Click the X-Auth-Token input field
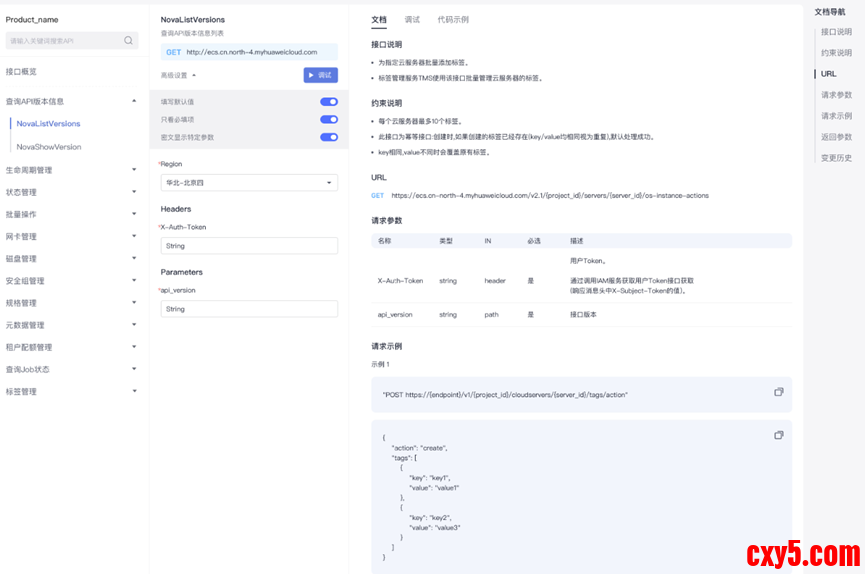The image size is (865, 574). (x=249, y=246)
